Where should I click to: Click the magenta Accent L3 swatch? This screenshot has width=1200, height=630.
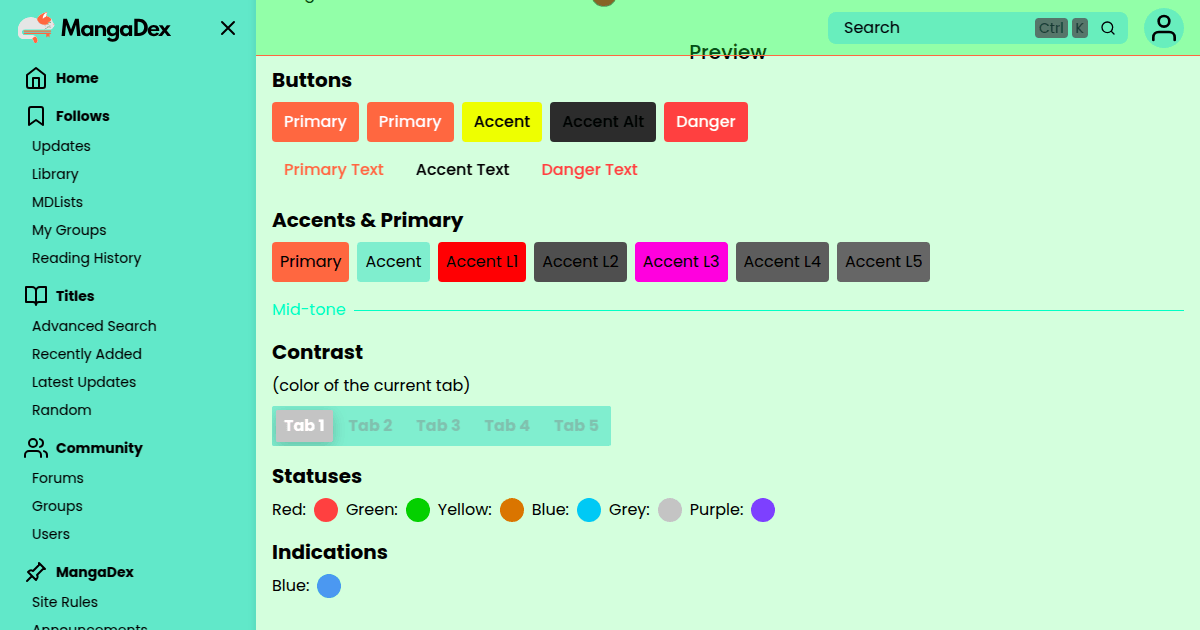[681, 262]
